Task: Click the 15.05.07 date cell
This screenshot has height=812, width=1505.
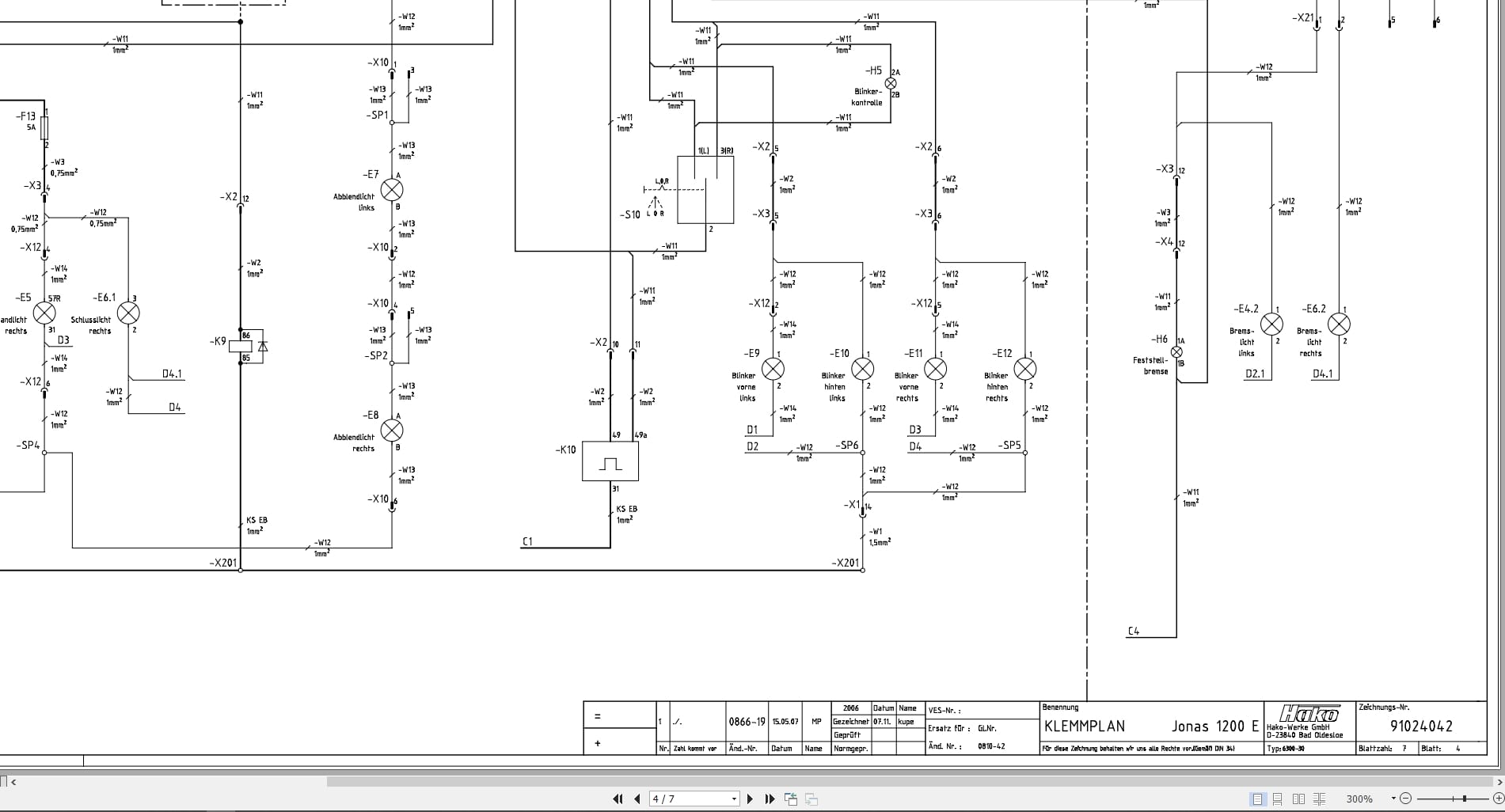Action: coord(785,722)
